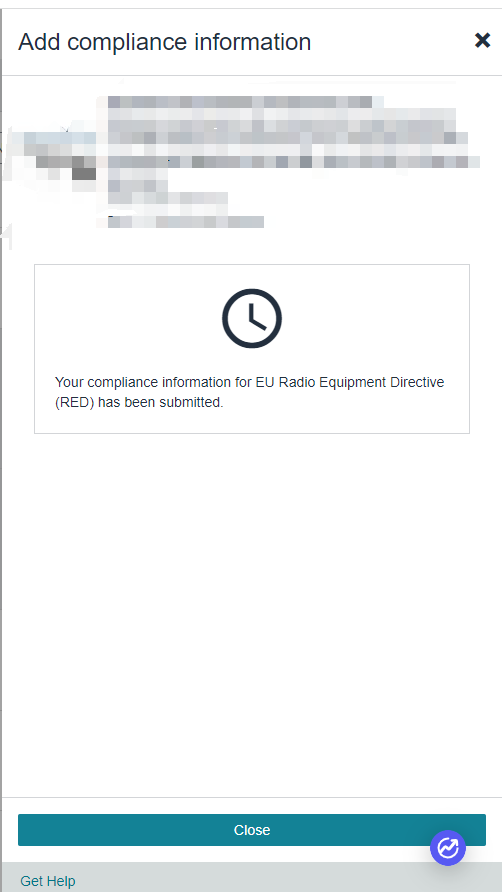Image resolution: width=502 pixels, height=892 pixels.
Task: Click the '(RED) has been submitted.' line
Action: click(x=139, y=402)
